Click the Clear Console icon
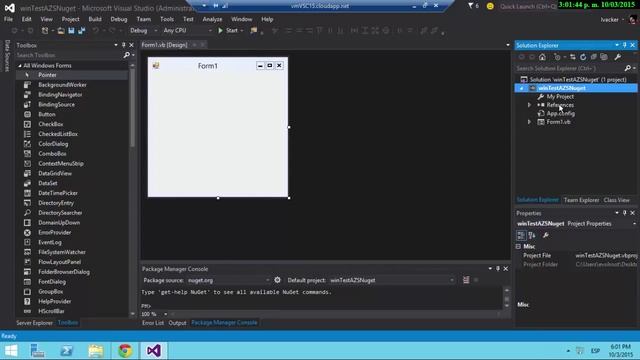Viewport: 640px width, 360px height. click(x=466, y=280)
